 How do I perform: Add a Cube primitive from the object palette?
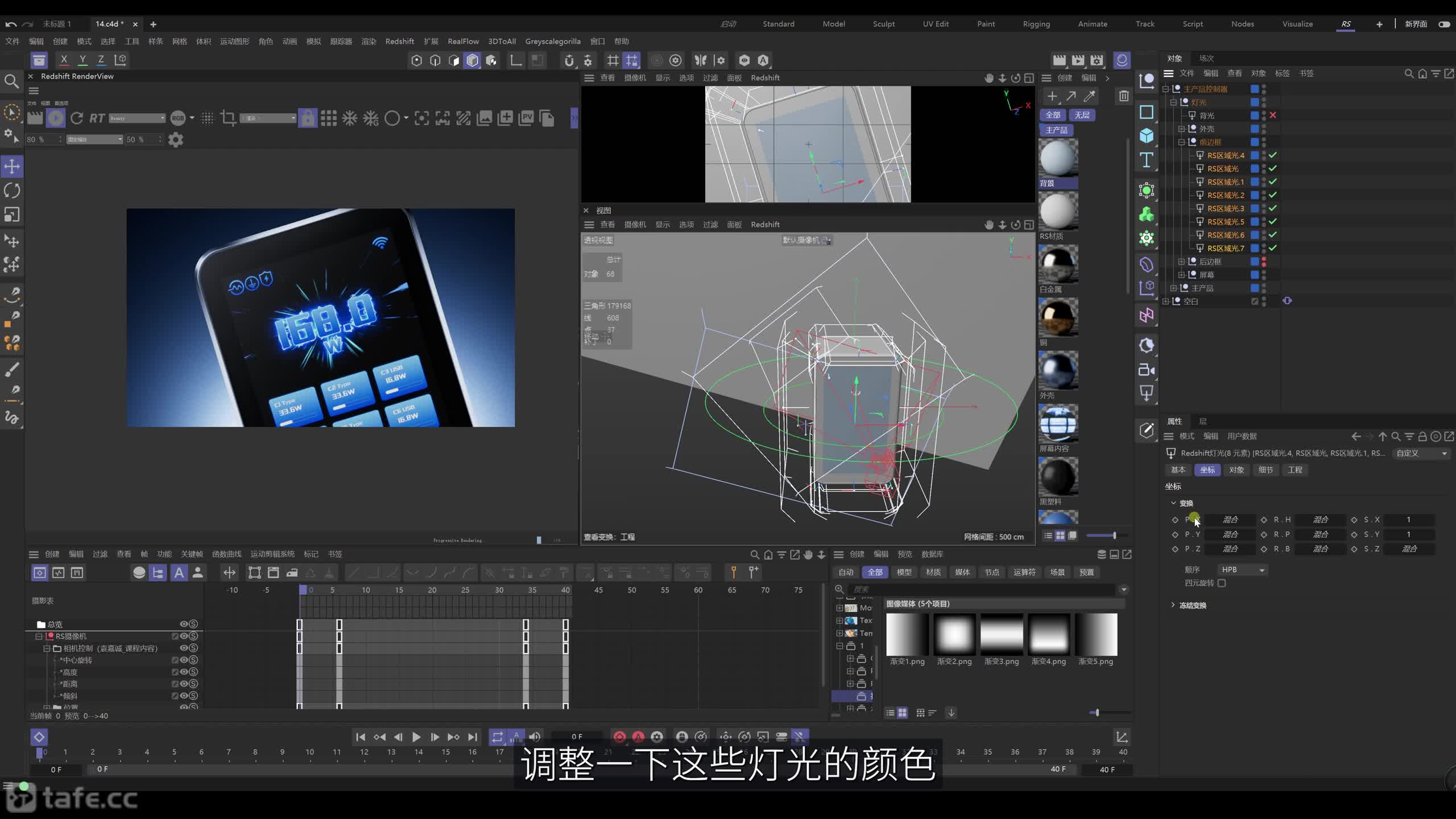click(x=1146, y=135)
